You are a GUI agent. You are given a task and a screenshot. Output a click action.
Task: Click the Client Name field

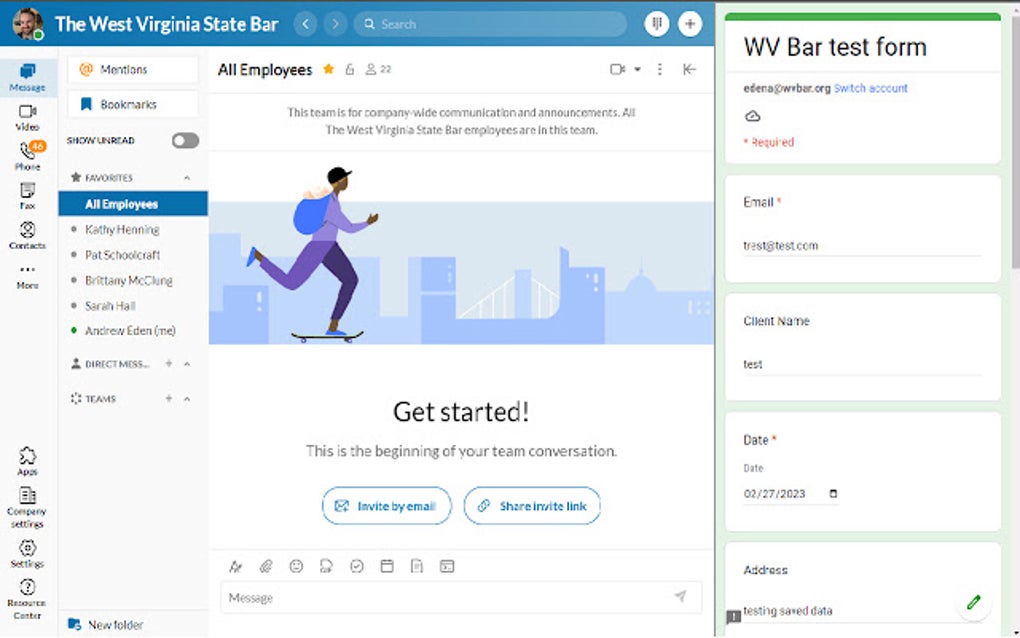tap(862, 364)
